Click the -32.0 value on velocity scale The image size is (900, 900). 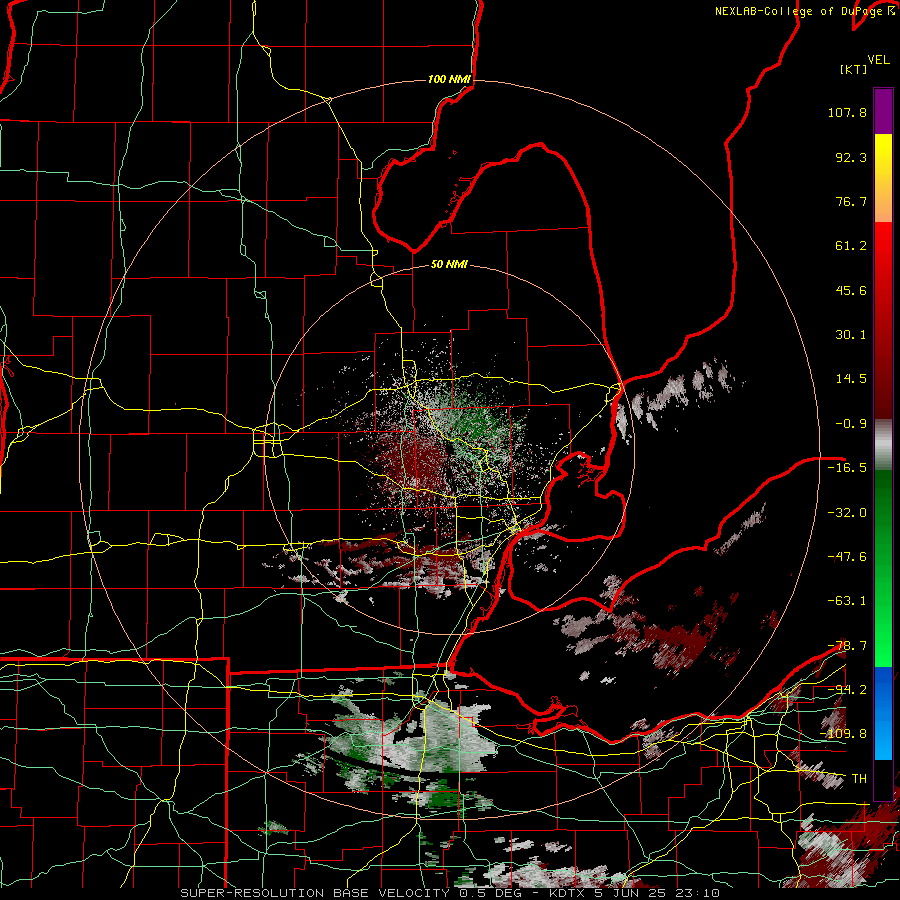tap(847, 513)
